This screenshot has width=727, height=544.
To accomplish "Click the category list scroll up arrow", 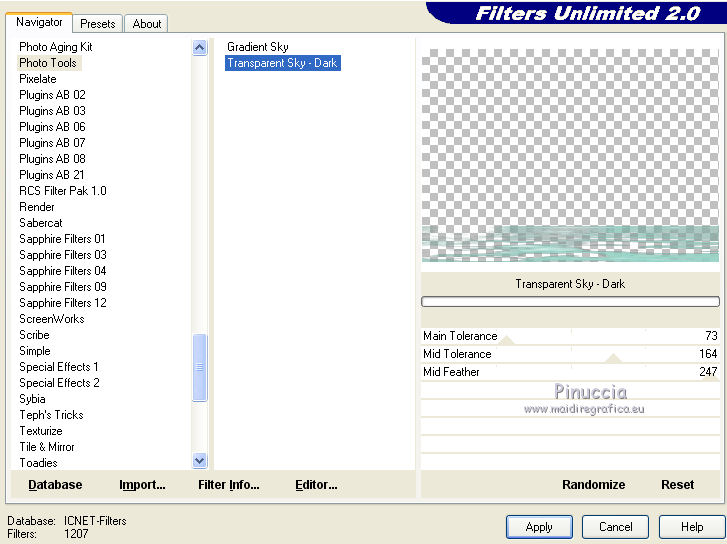I will [199, 47].
